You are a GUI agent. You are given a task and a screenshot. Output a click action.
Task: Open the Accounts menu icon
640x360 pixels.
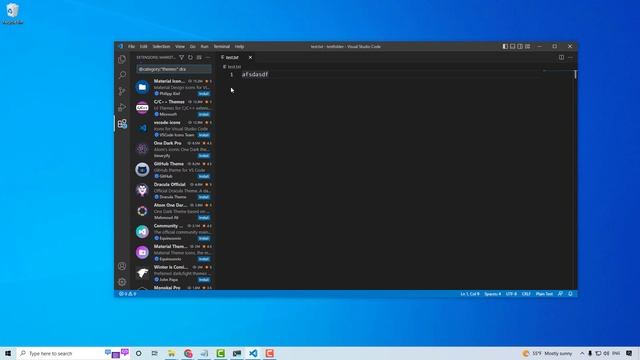[x=122, y=266]
